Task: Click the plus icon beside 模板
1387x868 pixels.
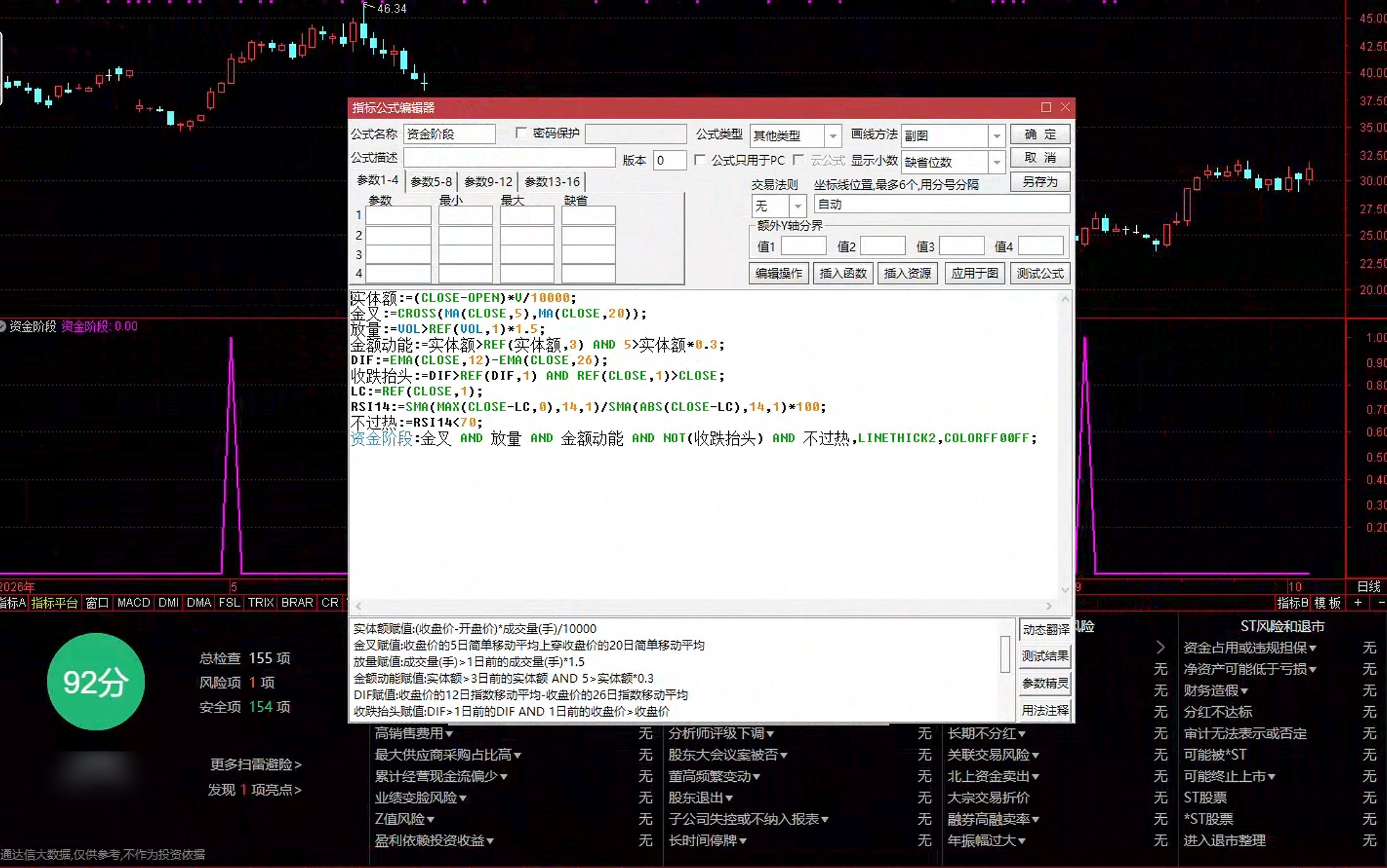Action: coord(1358,603)
